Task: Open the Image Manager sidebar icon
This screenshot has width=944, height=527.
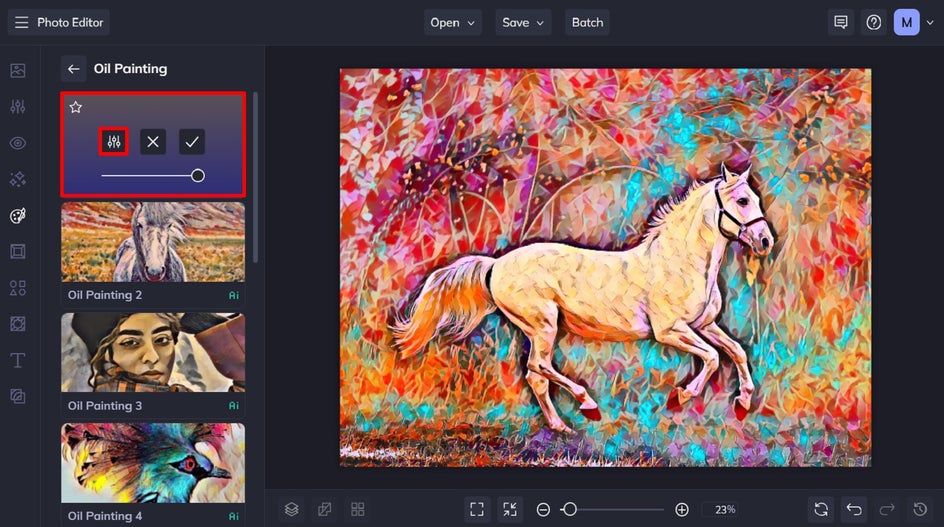Action: (18, 70)
